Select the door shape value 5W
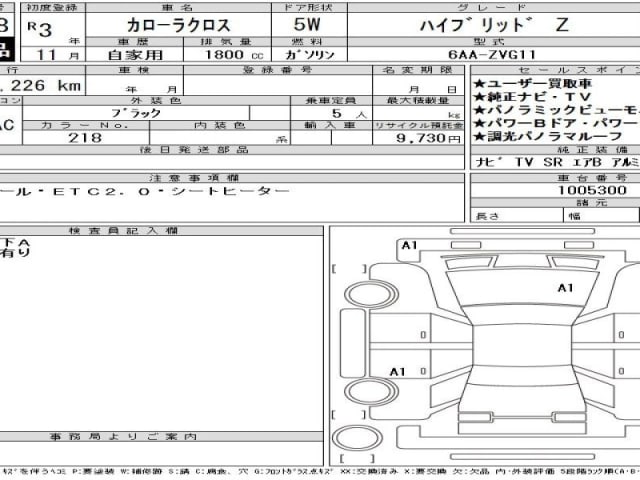 coord(307,24)
